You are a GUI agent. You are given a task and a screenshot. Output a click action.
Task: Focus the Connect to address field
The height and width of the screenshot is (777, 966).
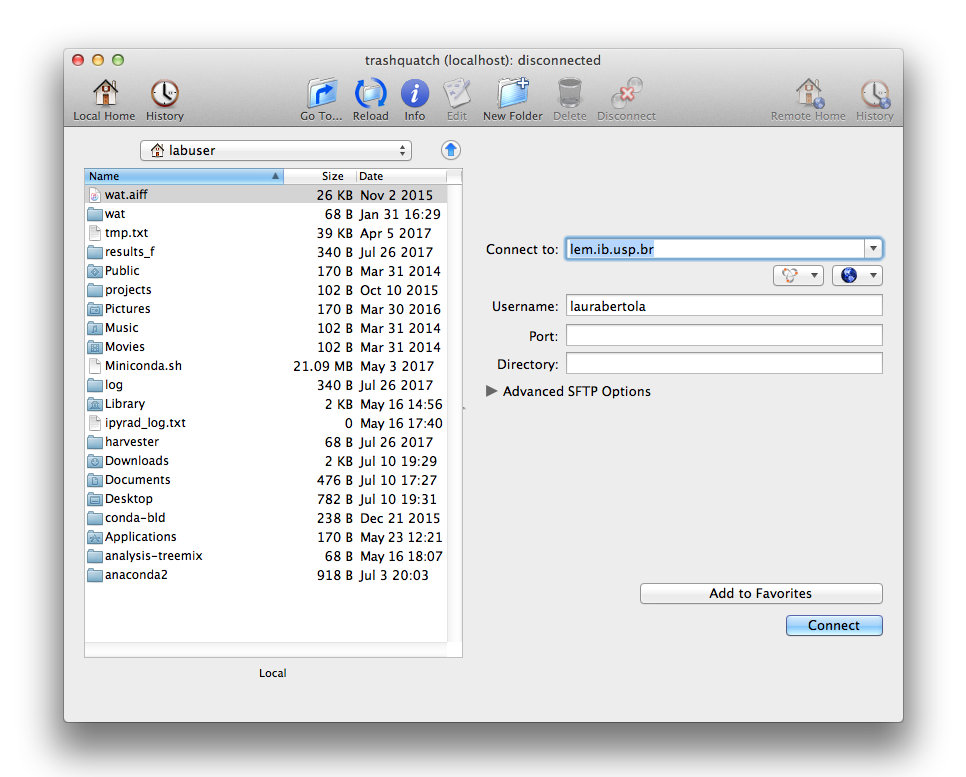click(x=715, y=249)
